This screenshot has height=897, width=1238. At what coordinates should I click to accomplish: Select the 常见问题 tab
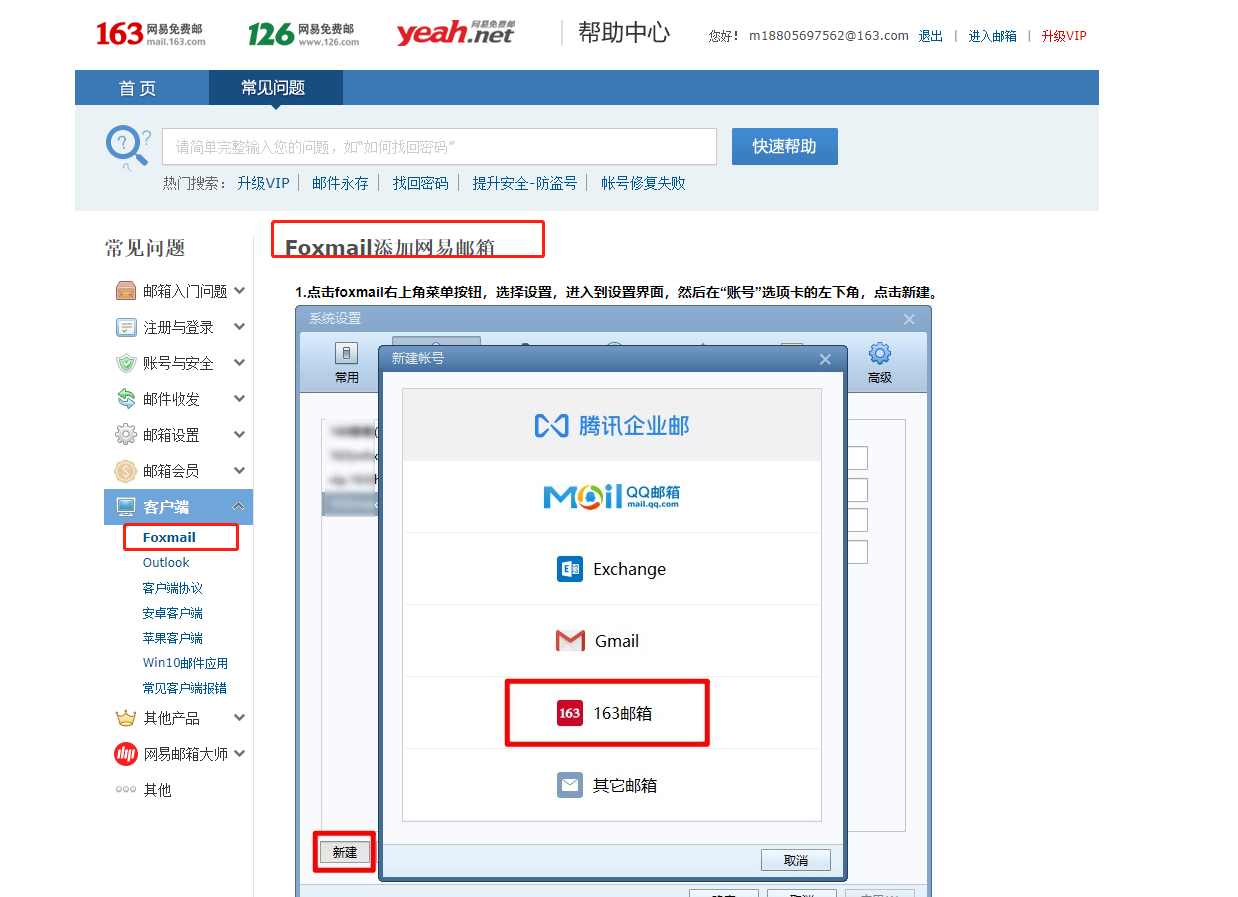click(273, 88)
